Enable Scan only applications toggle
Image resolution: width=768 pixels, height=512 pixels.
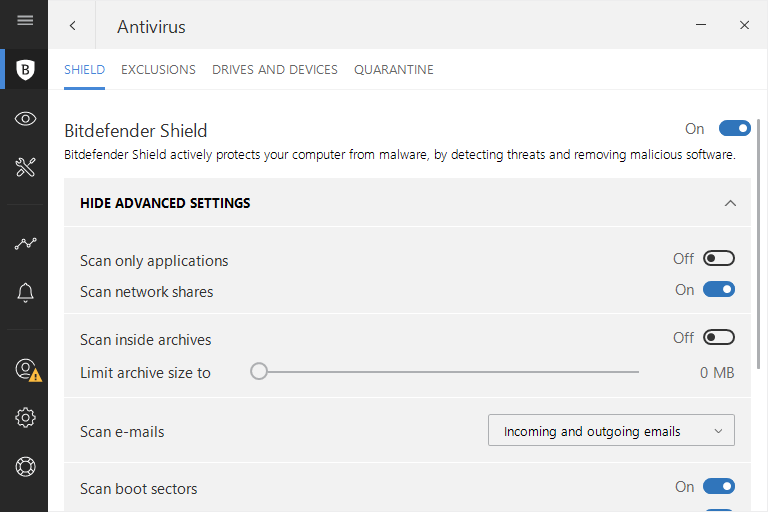coord(718,259)
